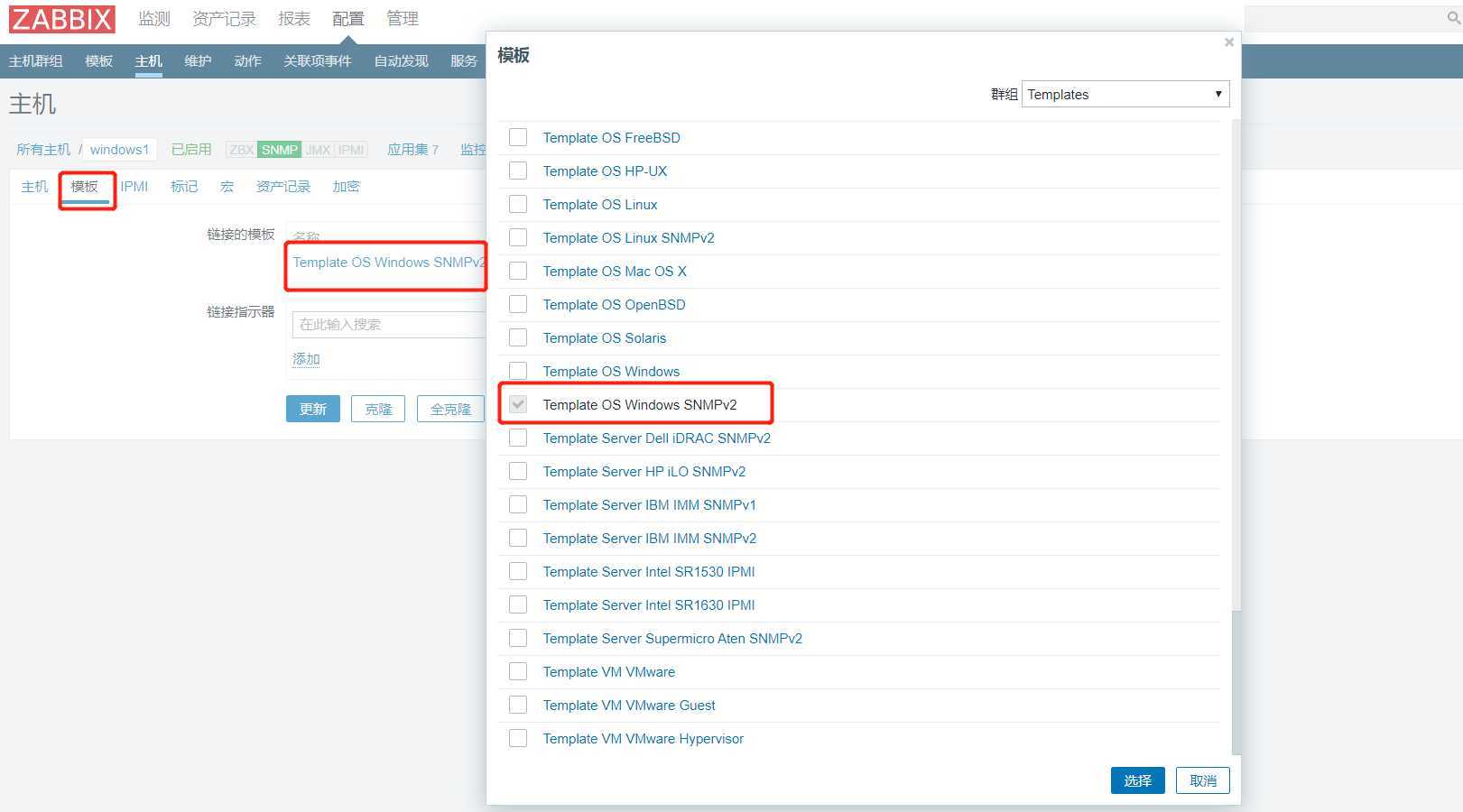
Task: Select Template OS Mac OS X checkbox
Action: click(x=518, y=271)
